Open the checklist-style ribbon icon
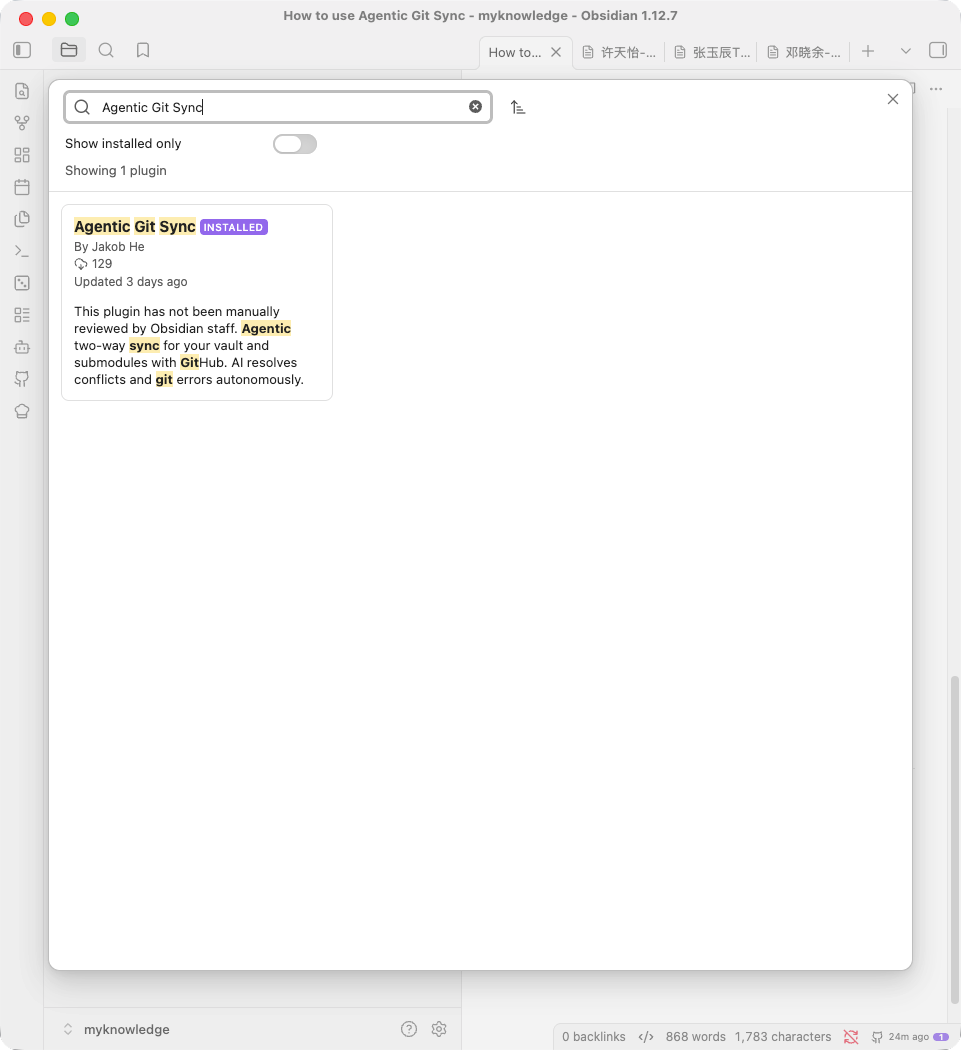The height and width of the screenshot is (1050, 961). 22,315
